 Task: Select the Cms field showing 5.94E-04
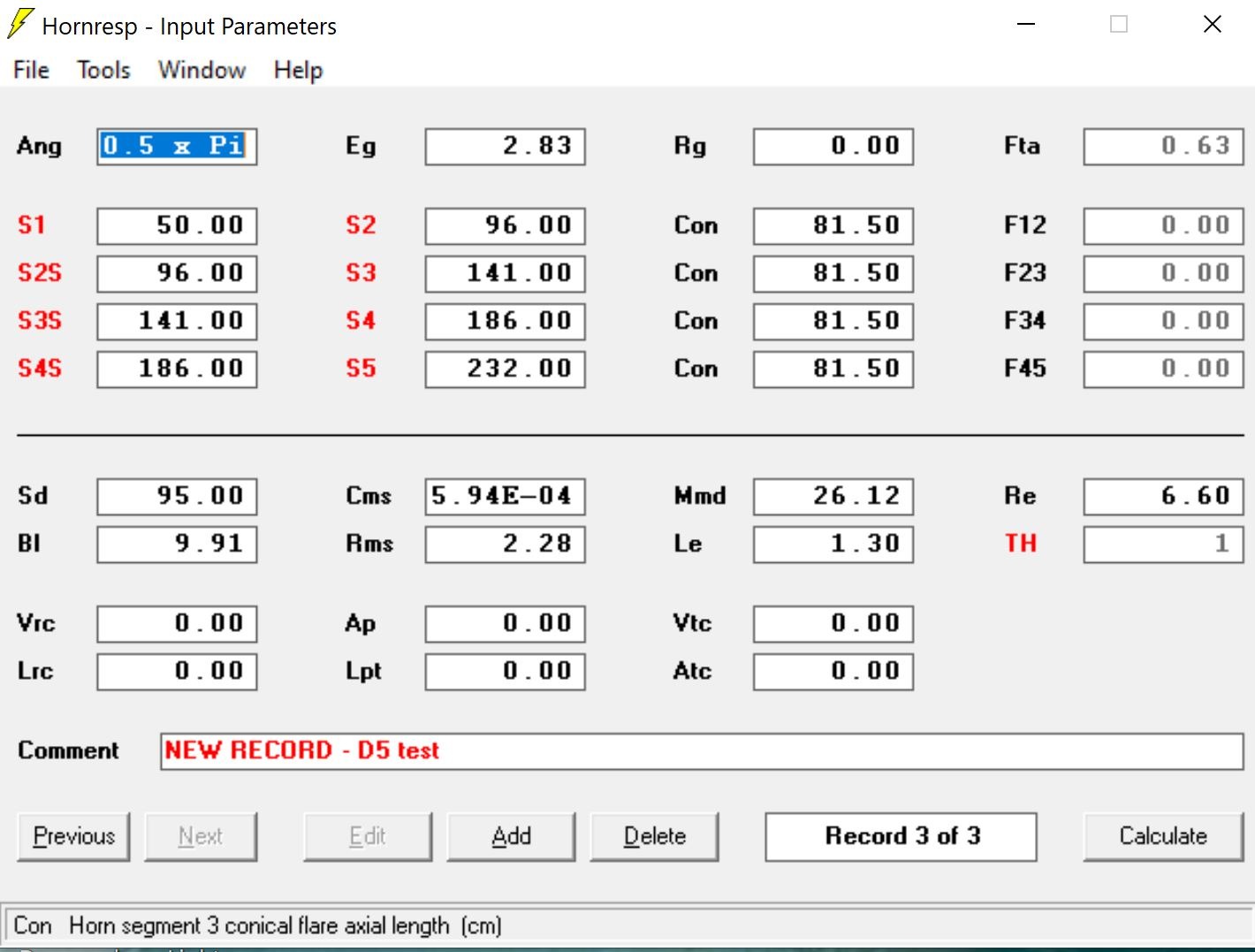[x=506, y=497]
